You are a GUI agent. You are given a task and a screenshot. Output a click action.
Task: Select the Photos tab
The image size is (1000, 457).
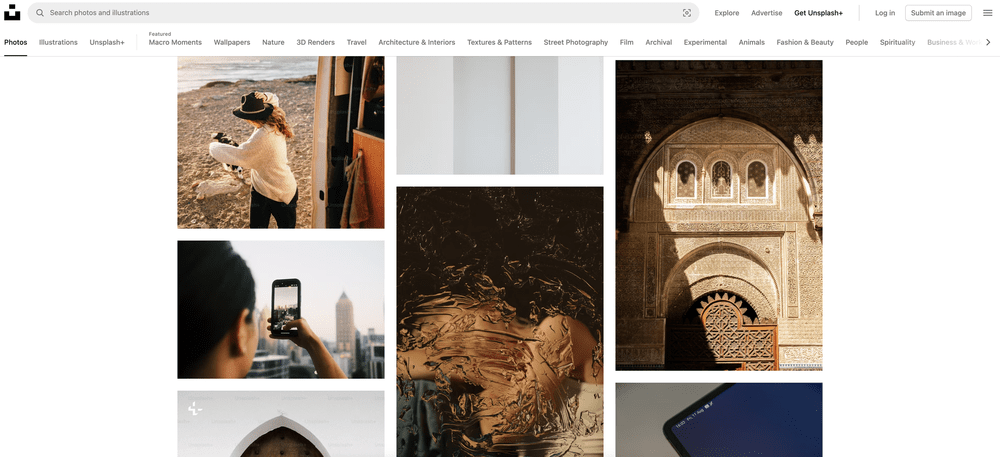tap(15, 43)
